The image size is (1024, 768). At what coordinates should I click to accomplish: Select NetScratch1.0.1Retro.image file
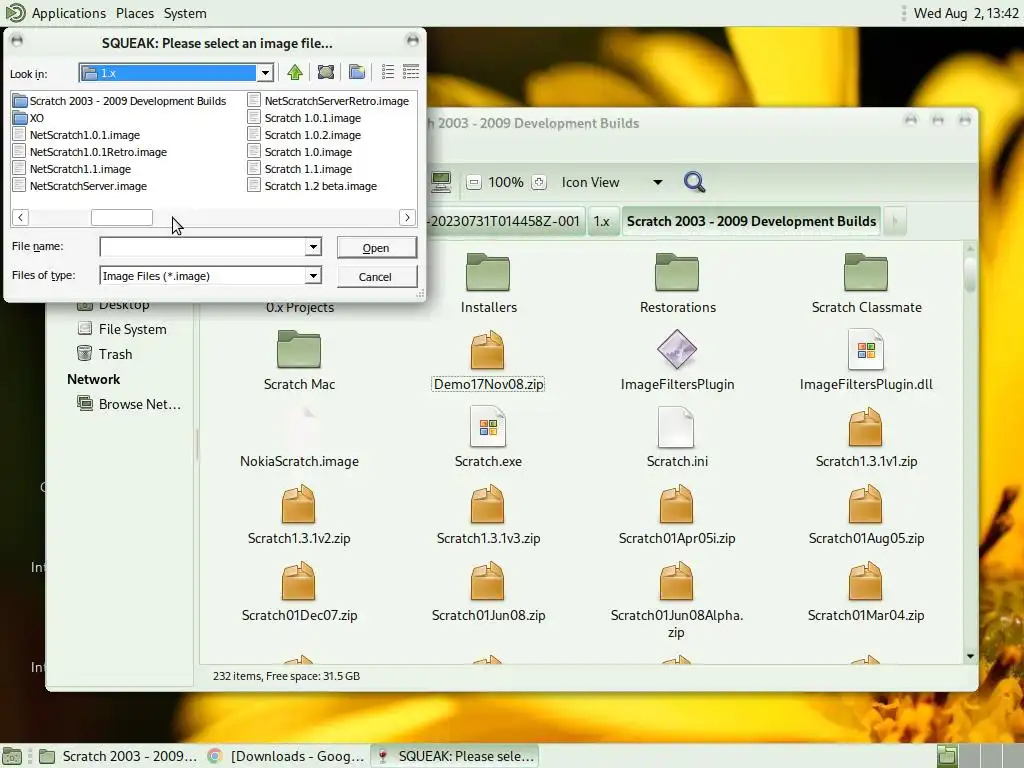[x=91, y=152]
